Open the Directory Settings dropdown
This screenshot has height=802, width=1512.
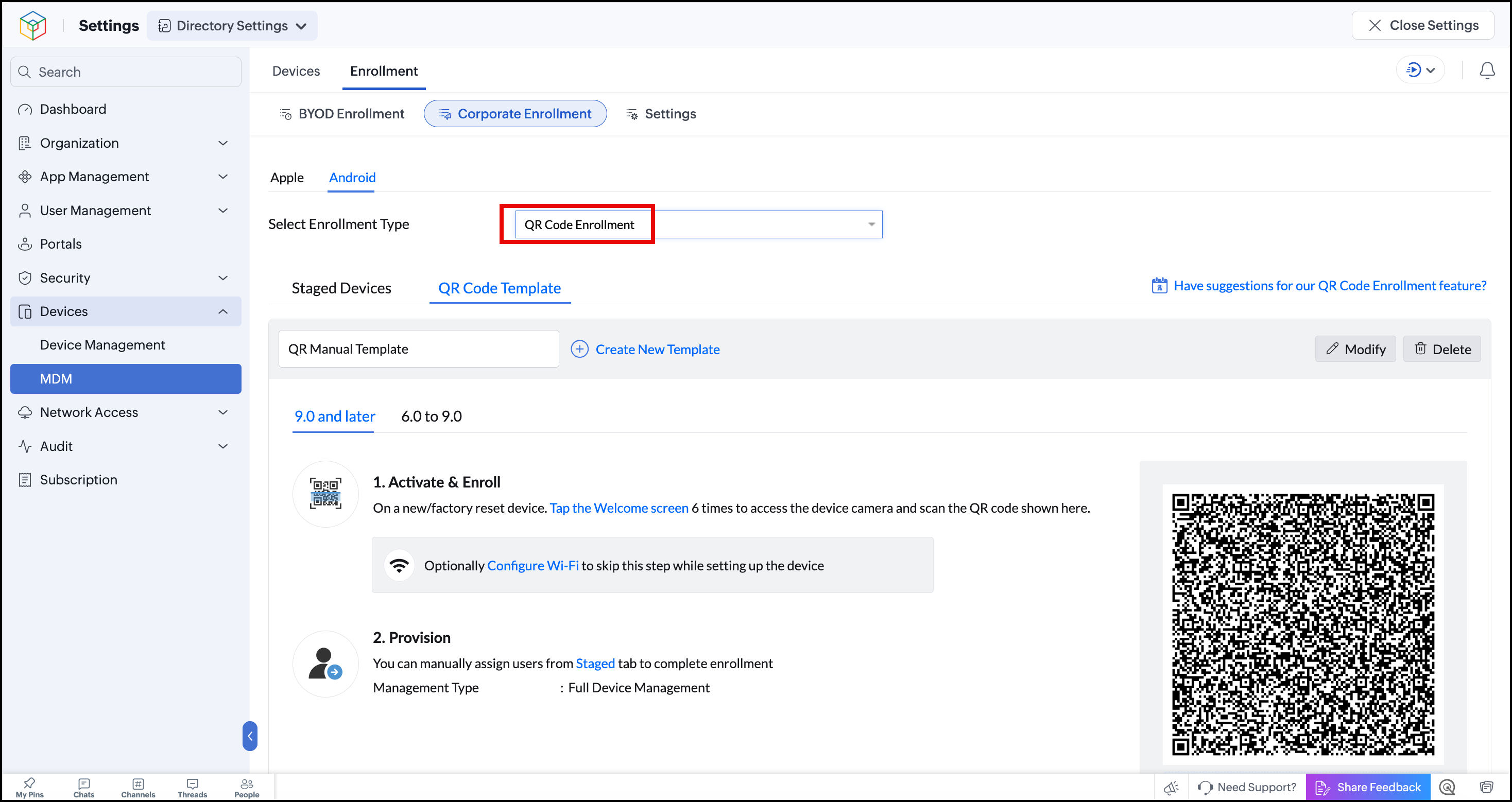click(x=232, y=26)
